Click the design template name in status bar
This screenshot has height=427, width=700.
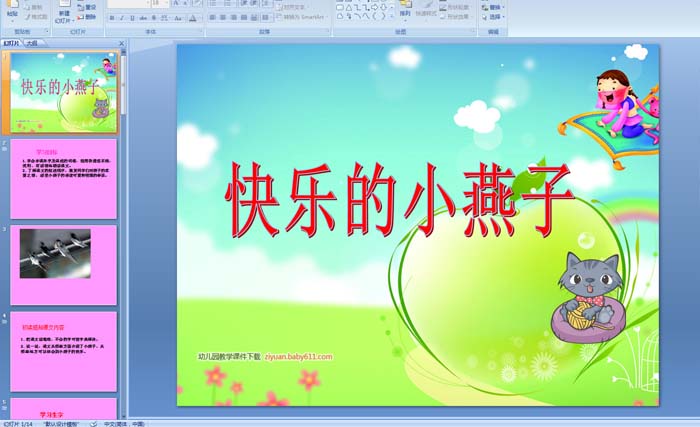(x=62, y=424)
